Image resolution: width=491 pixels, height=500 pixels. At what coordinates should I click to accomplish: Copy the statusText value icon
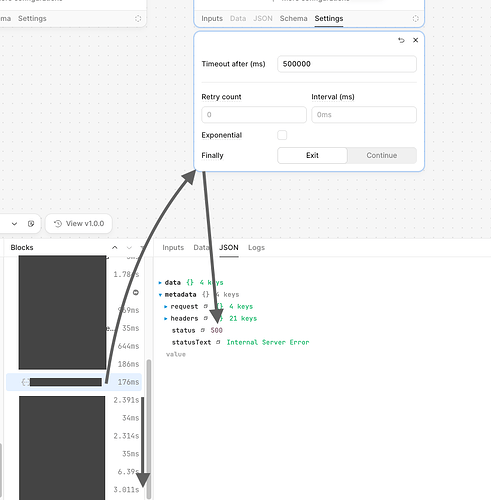pyautogui.click(x=218, y=342)
